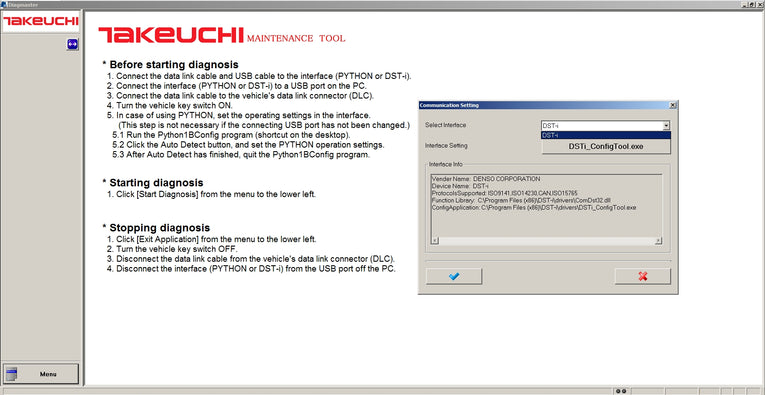Click the status bar connection indicator icon
The image size is (765, 395).
click(x=621, y=391)
